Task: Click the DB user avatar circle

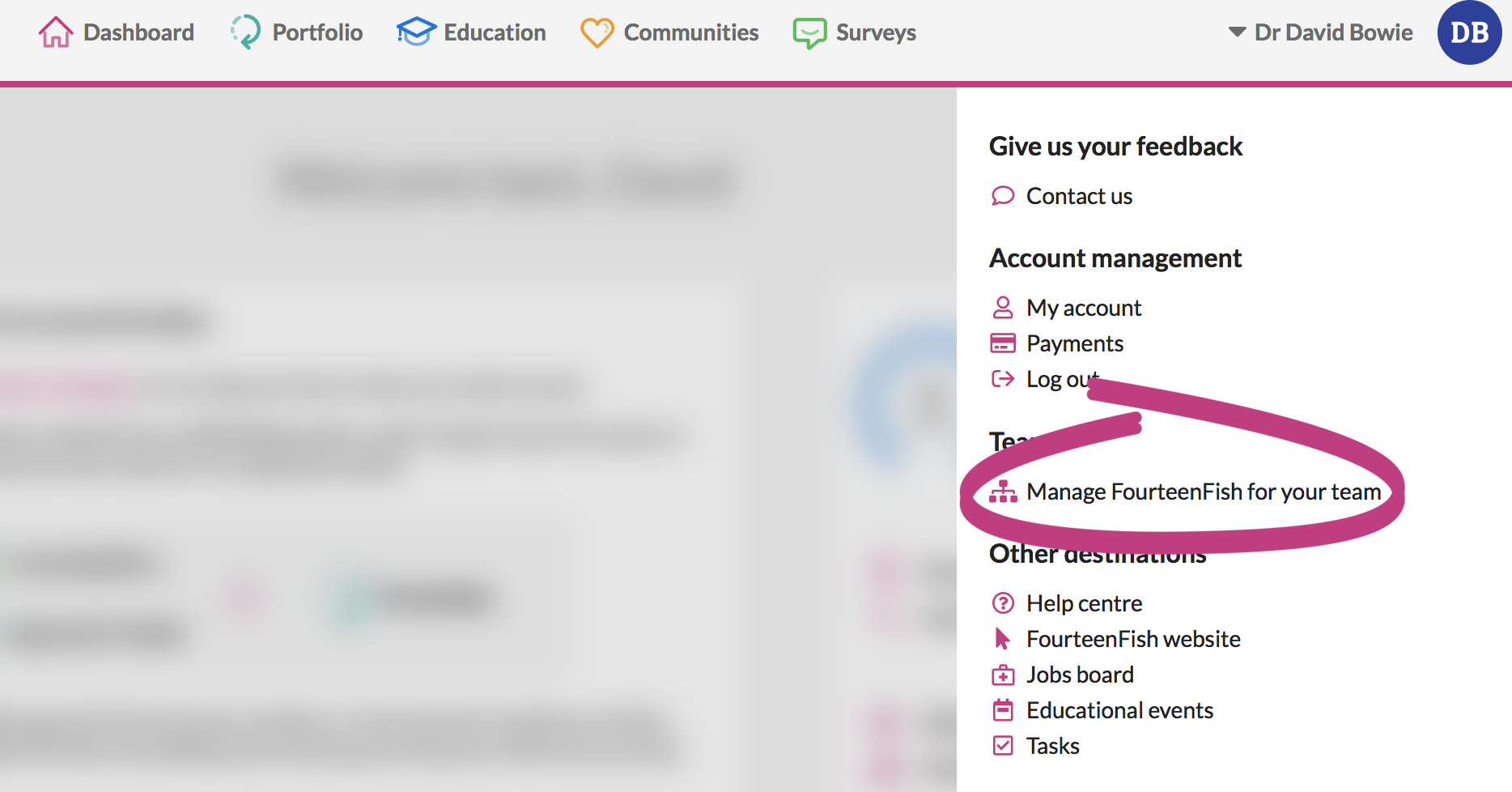Action: click(1469, 32)
